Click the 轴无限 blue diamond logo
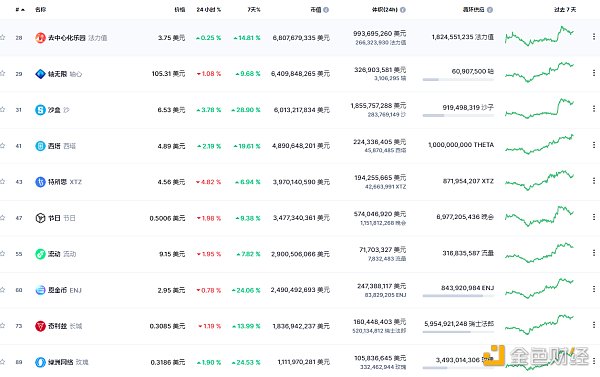 pos(40,74)
